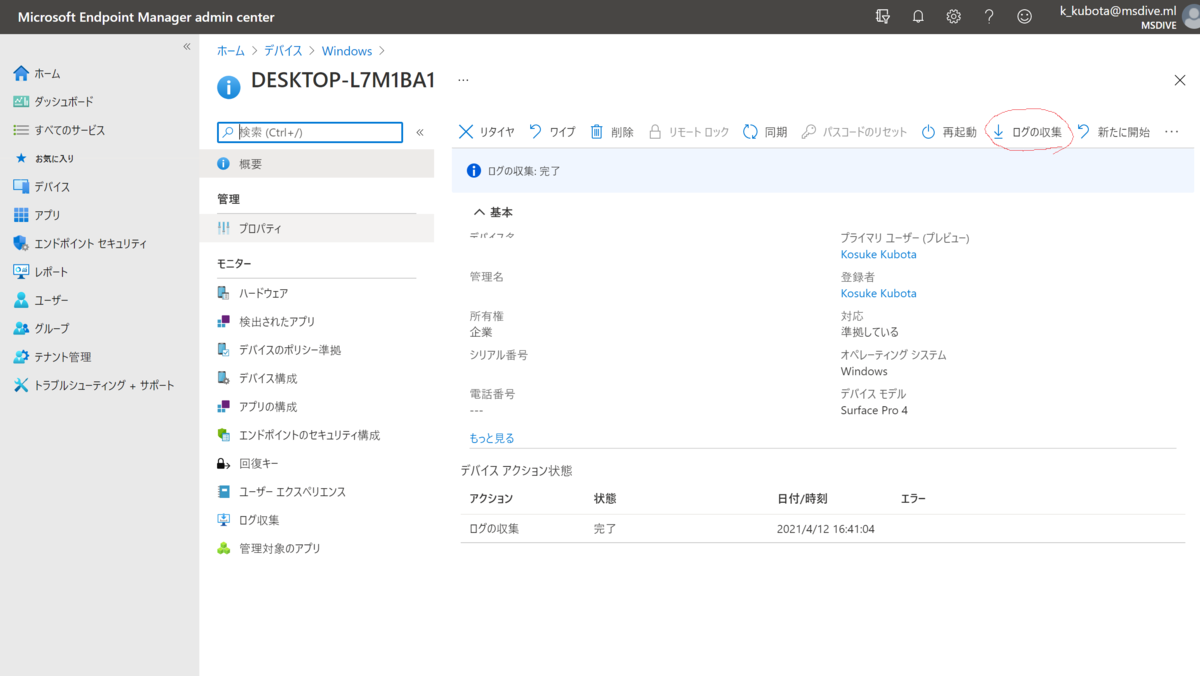Open portal settings gear
Image resolution: width=1200 pixels, height=676 pixels.
[x=954, y=16]
